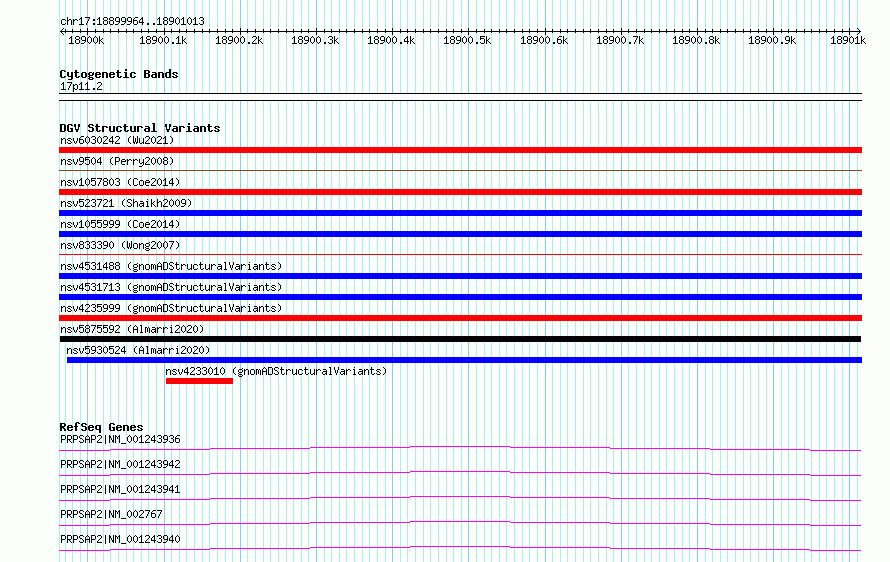Click the nsv5930524 (Almarri2020) blue bar
The width and height of the screenshot is (890, 562).
[464, 360]
